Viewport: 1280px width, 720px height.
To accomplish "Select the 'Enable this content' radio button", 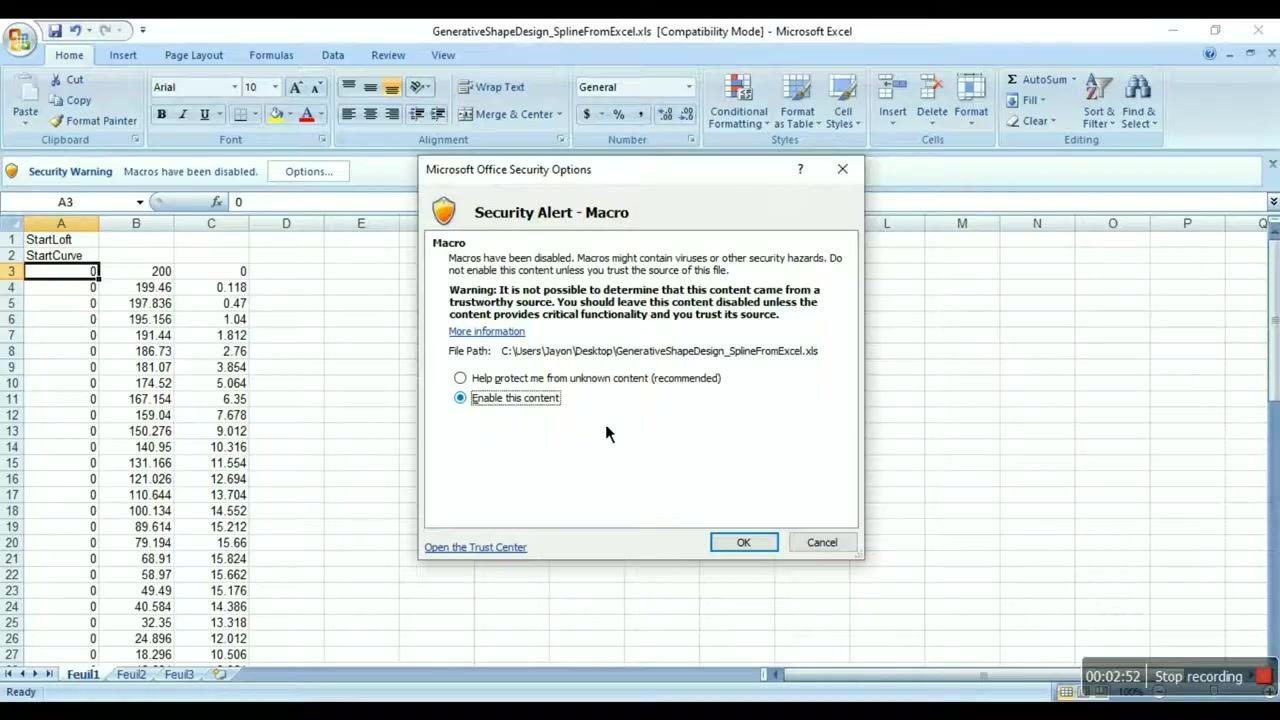I will click(x=460, y=398).
